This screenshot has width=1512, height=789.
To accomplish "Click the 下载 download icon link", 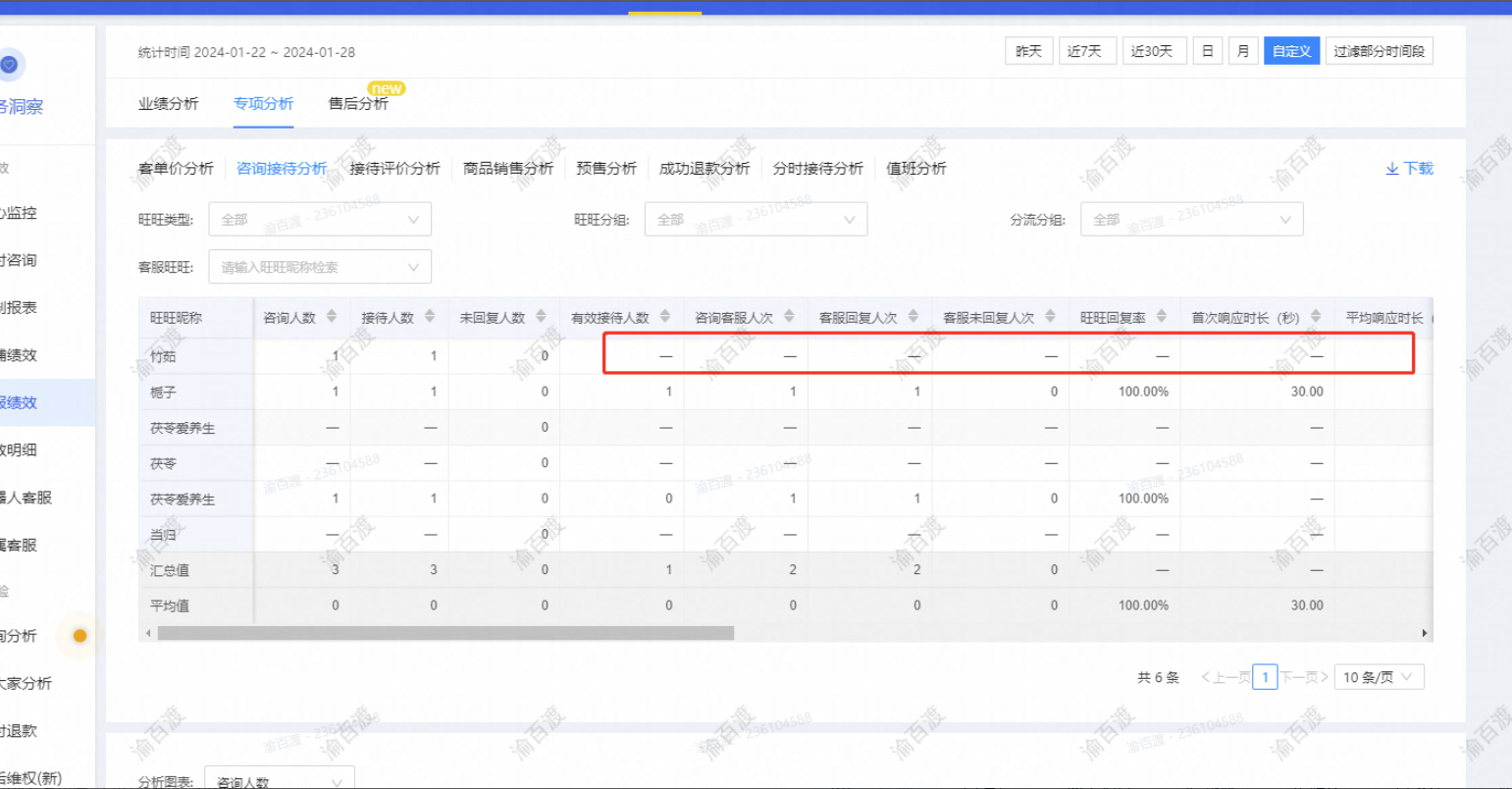I will pyautogui.click(x=1409, y=168).
